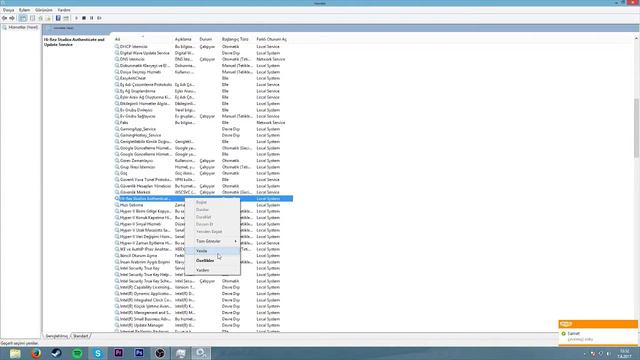The image size is (640, 360).
Task: Open the Services window taskbar icon
Action: (201, 353)
